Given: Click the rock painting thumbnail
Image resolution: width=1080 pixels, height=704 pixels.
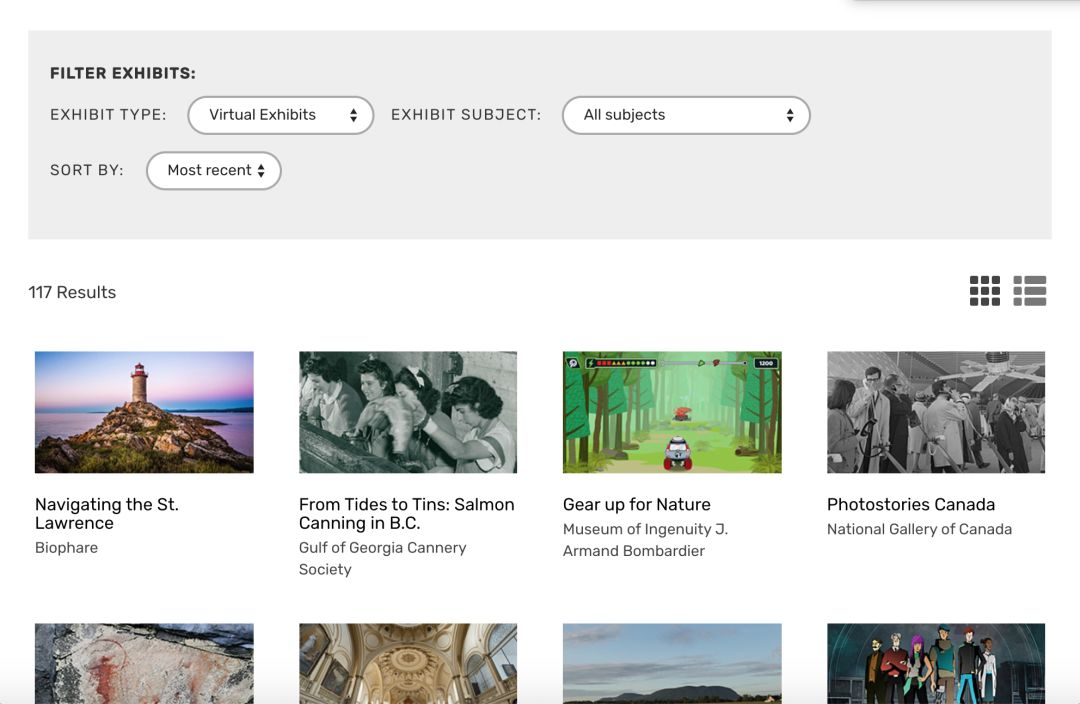Looking at the screenshot, I should coord(144,663).
